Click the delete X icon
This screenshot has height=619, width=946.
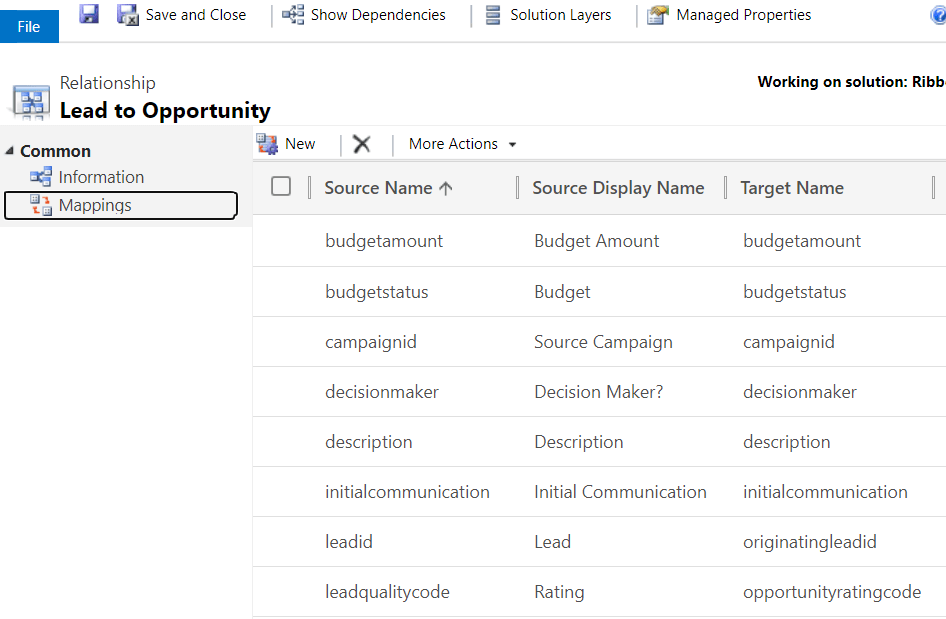click(362, 144)
